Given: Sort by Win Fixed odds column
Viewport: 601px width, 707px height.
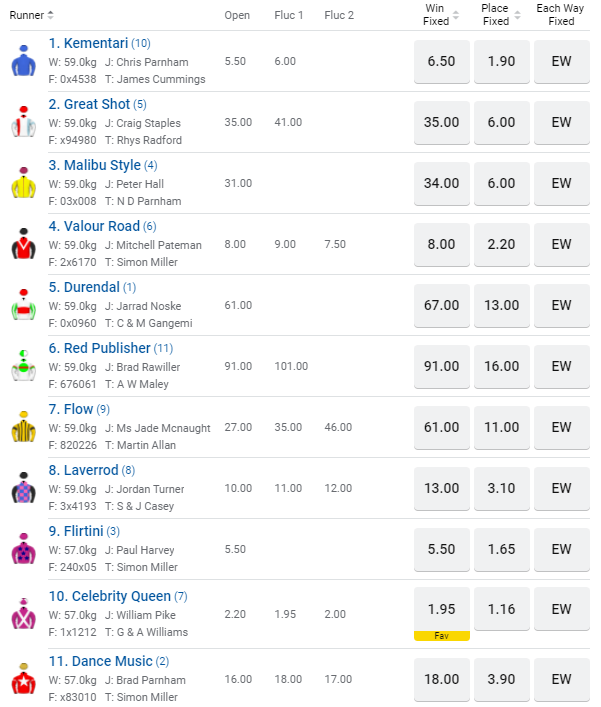Looking at the screenshot, I should tap(456, 15).
